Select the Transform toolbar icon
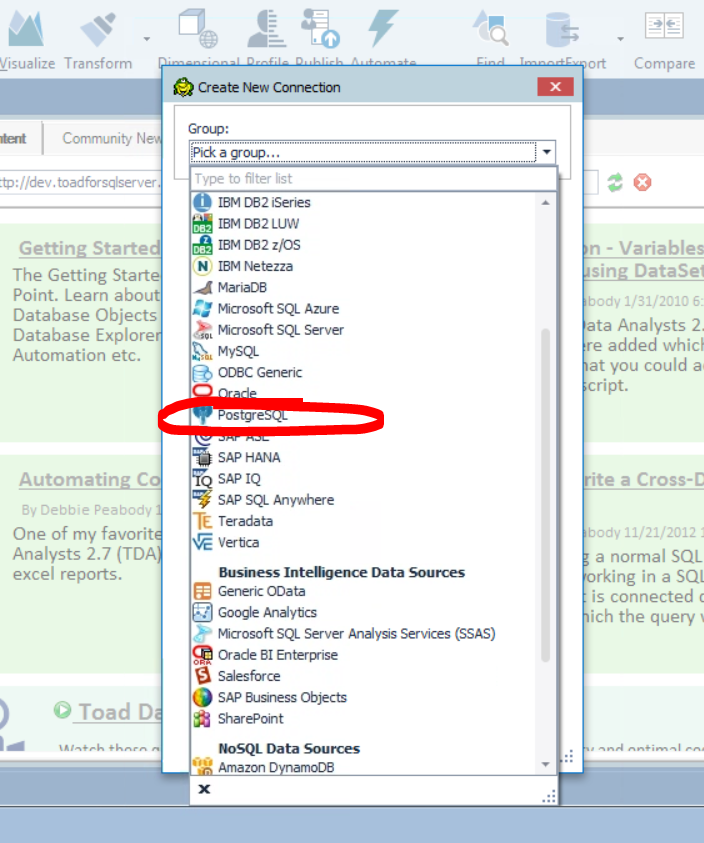704x843 pixels. click(98, 30)
